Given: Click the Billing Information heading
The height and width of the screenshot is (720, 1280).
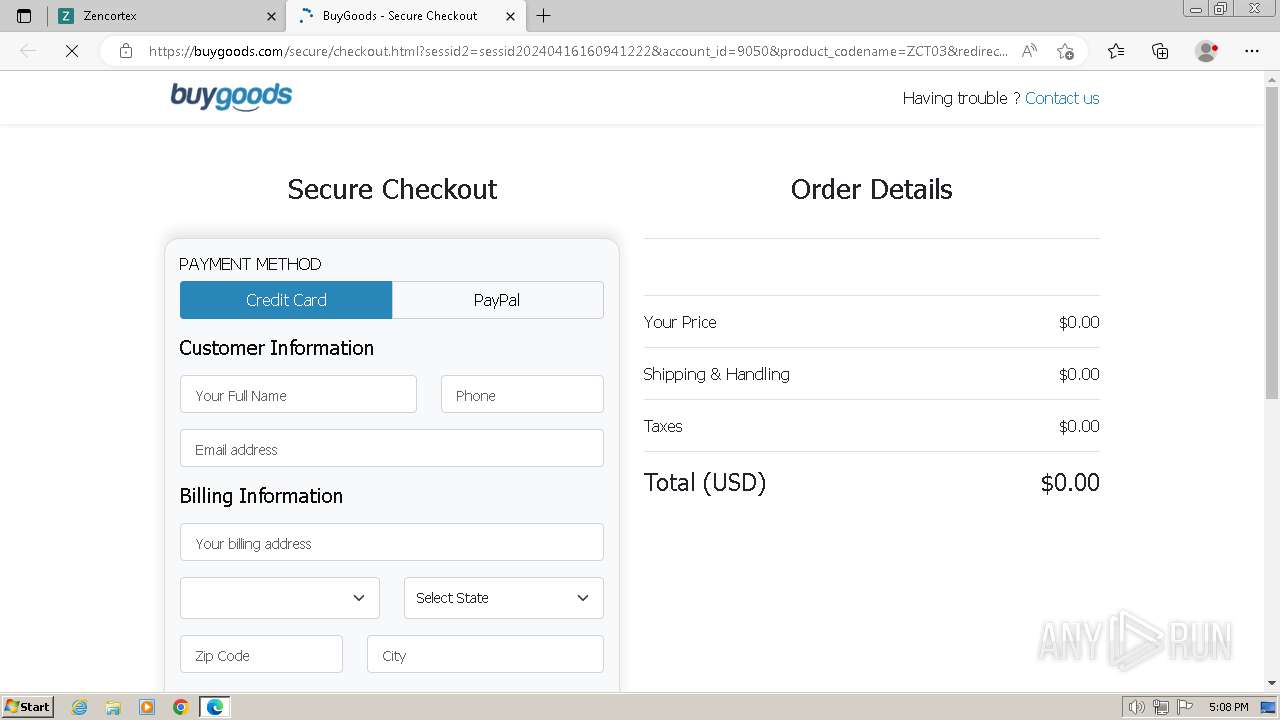Looking at the screenshot, I should [x=261, y=496].
